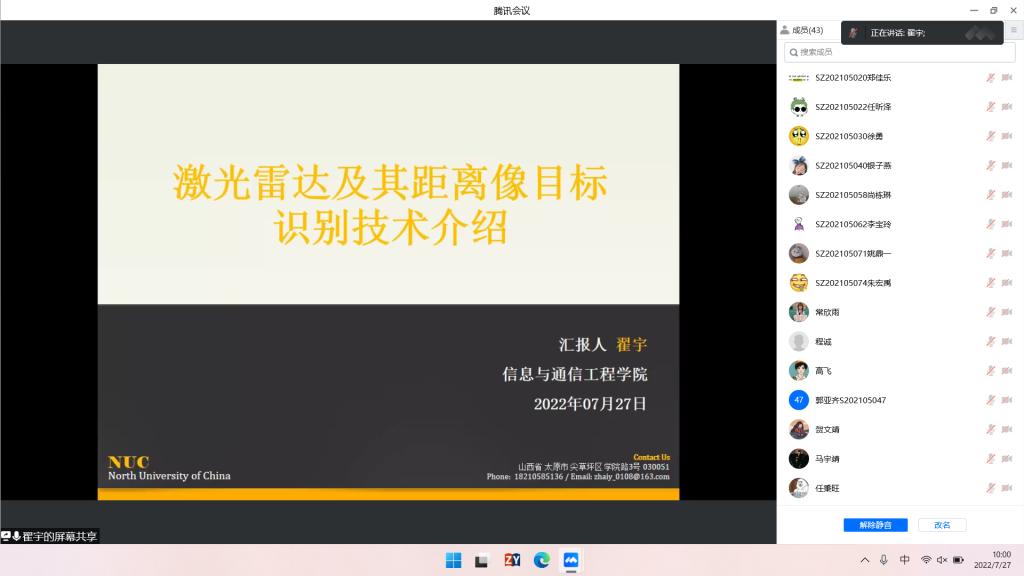Click the 搜索成员 member search field
The height and width of the screenshot is (576, 1024).
[x=900, y=52]
